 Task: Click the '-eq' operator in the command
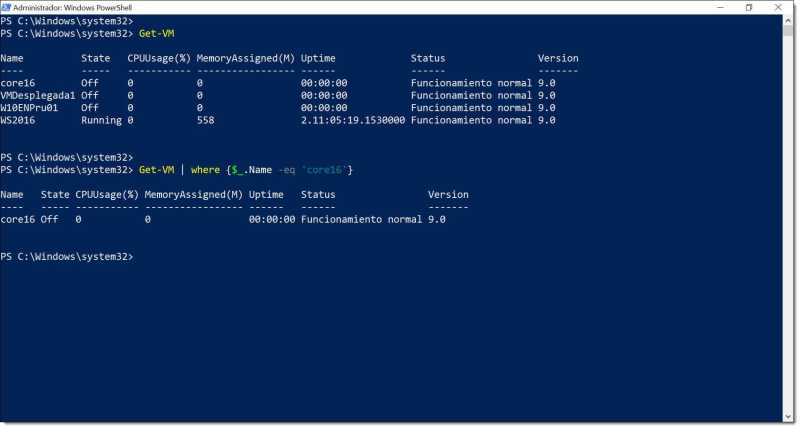287,170
